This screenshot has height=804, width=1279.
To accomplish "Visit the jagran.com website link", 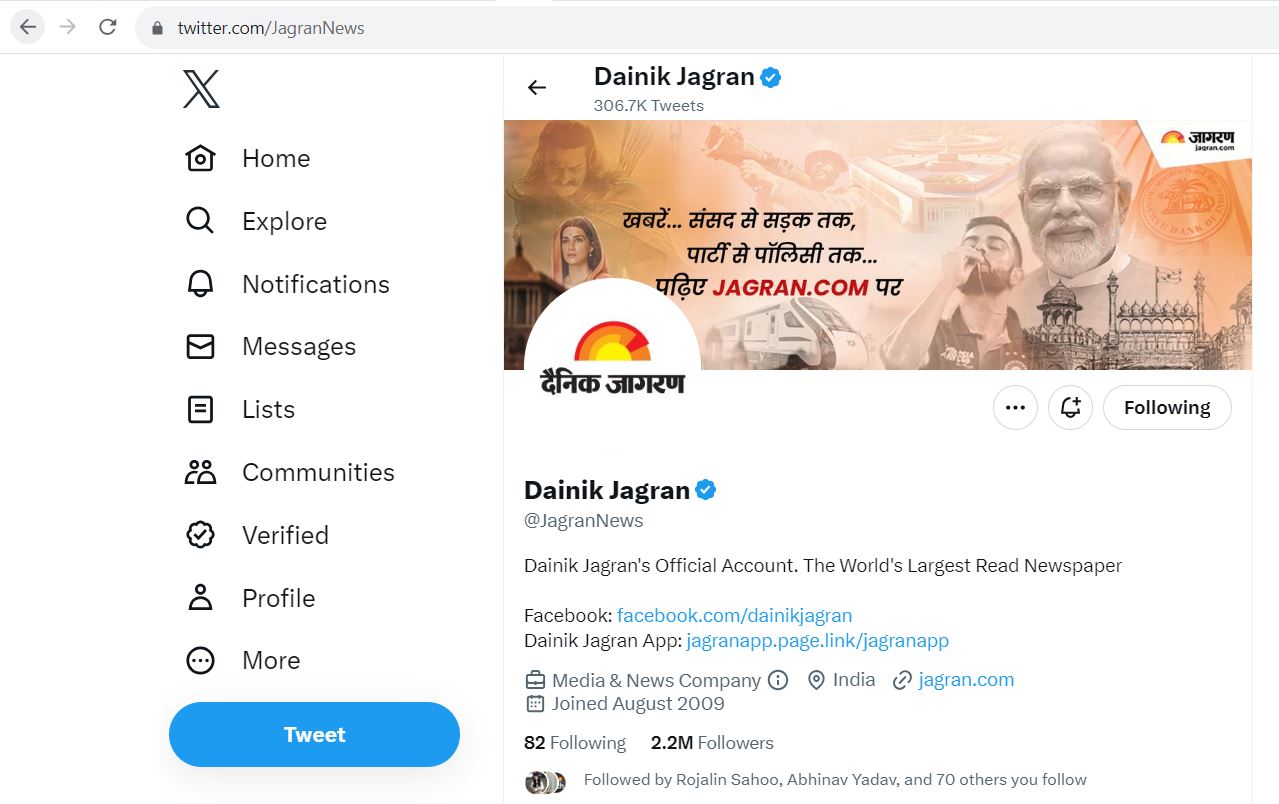I will click(965, 679).
